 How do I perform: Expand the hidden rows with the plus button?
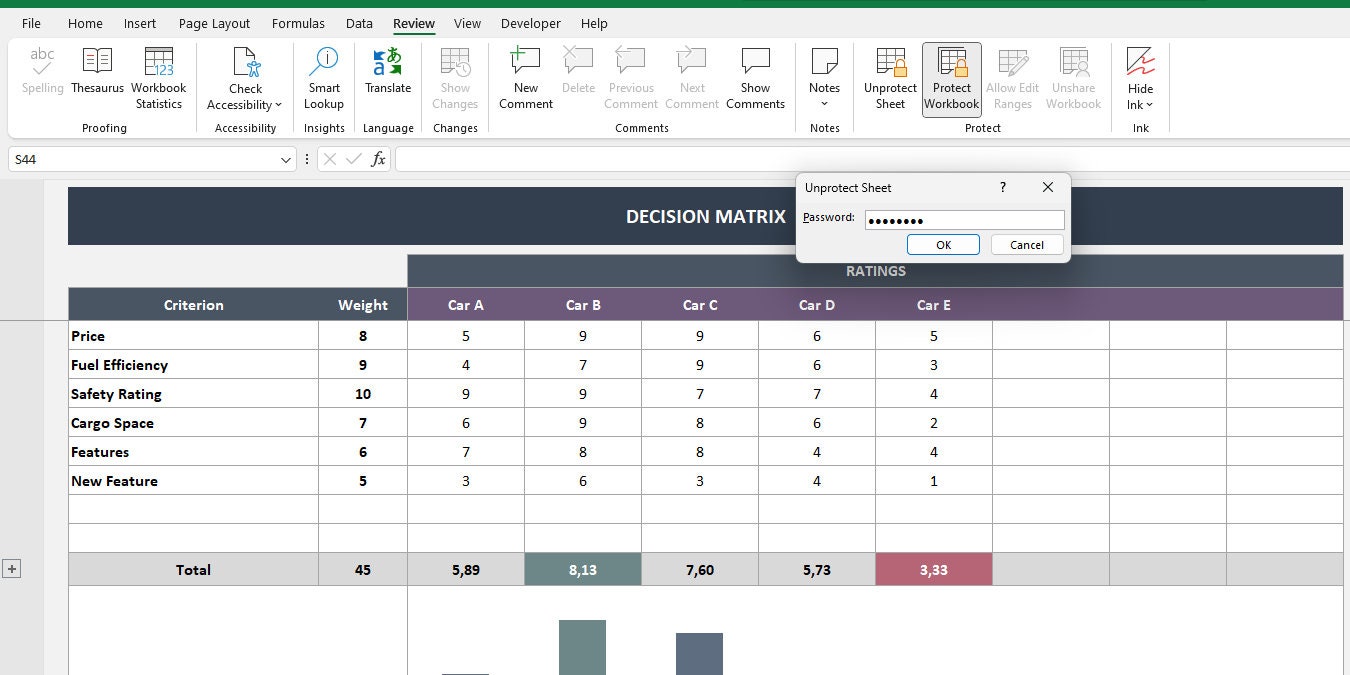tap(12, 568)
